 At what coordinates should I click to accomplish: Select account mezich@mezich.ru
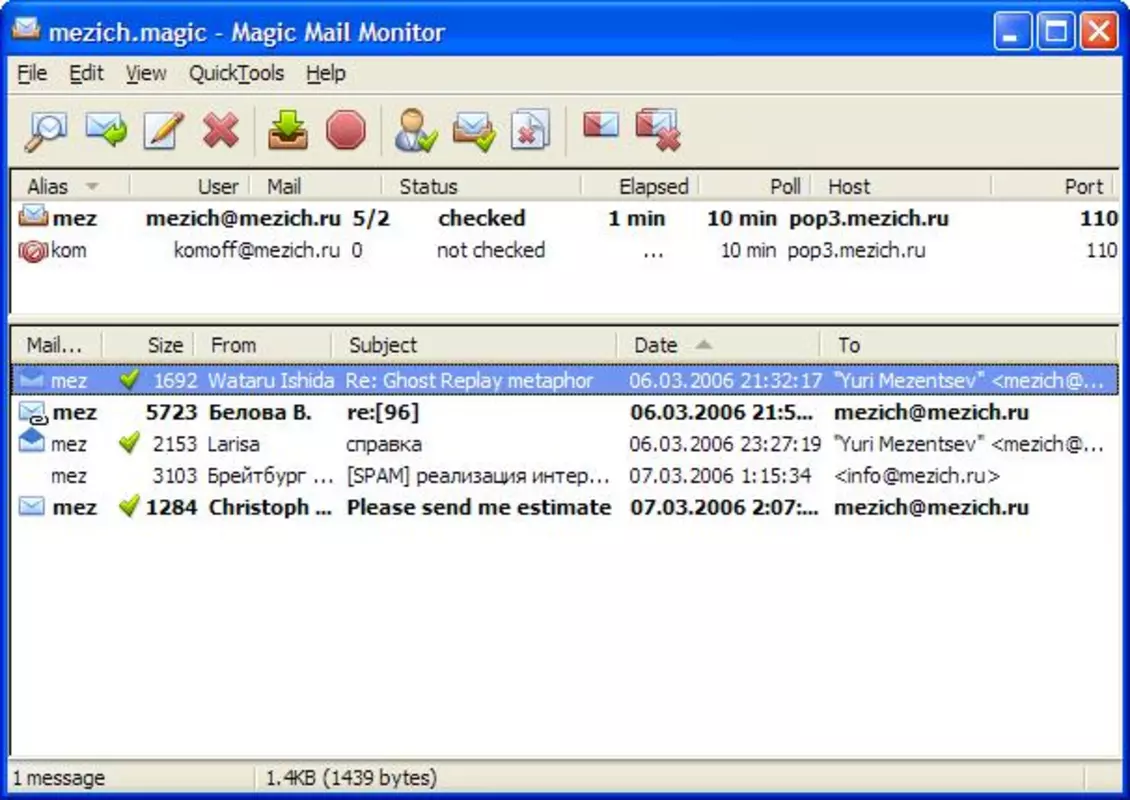tap(565, 218)
